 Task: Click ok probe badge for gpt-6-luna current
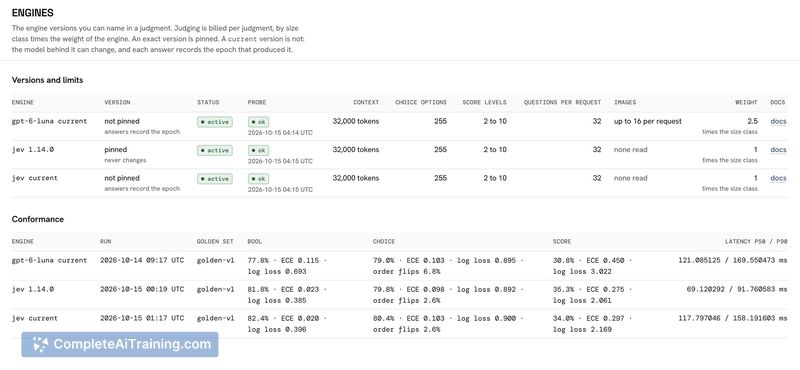pyautogui.click(x=259, y=122)
